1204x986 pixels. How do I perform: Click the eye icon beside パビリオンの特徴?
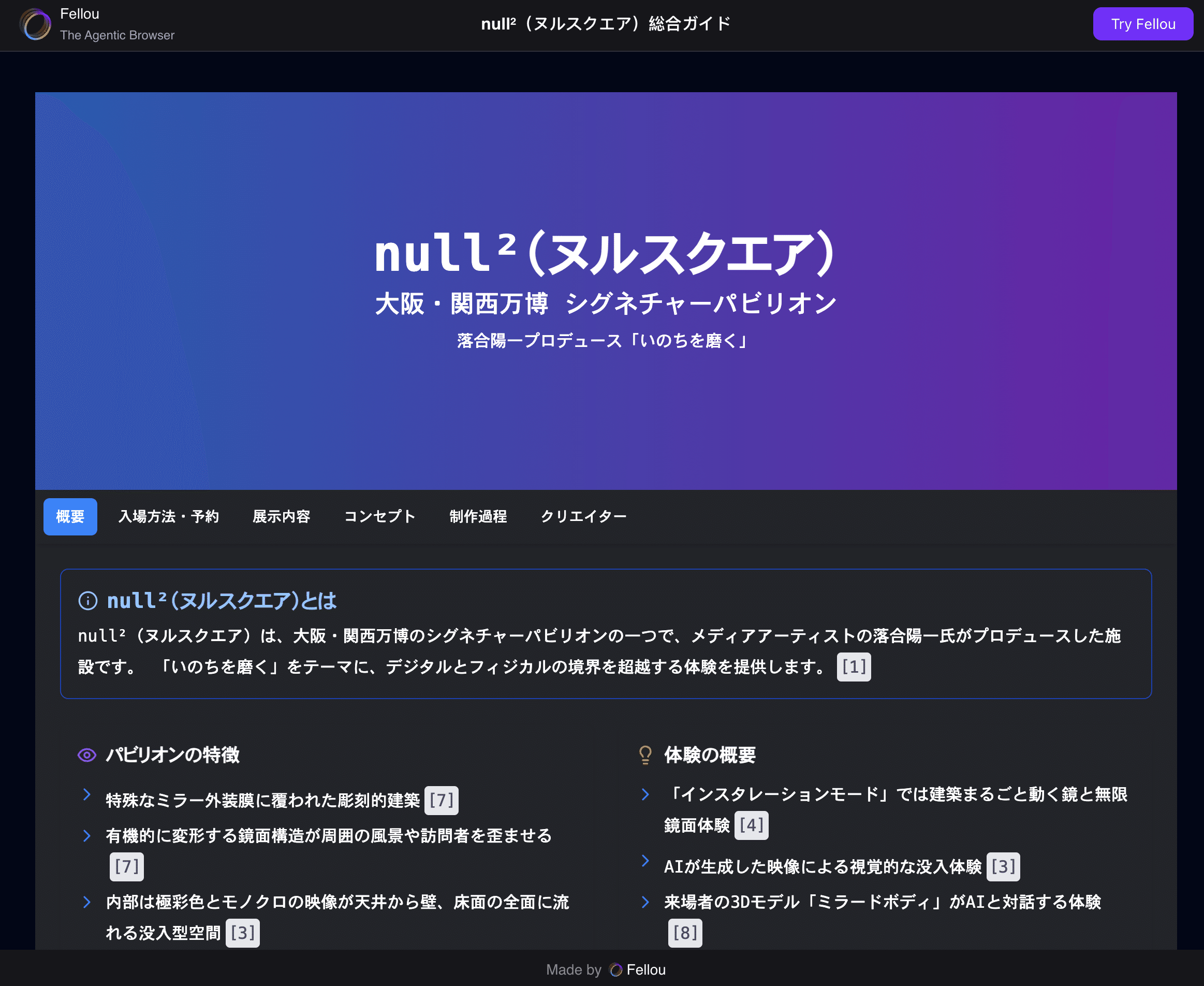[x=87, y=755]
